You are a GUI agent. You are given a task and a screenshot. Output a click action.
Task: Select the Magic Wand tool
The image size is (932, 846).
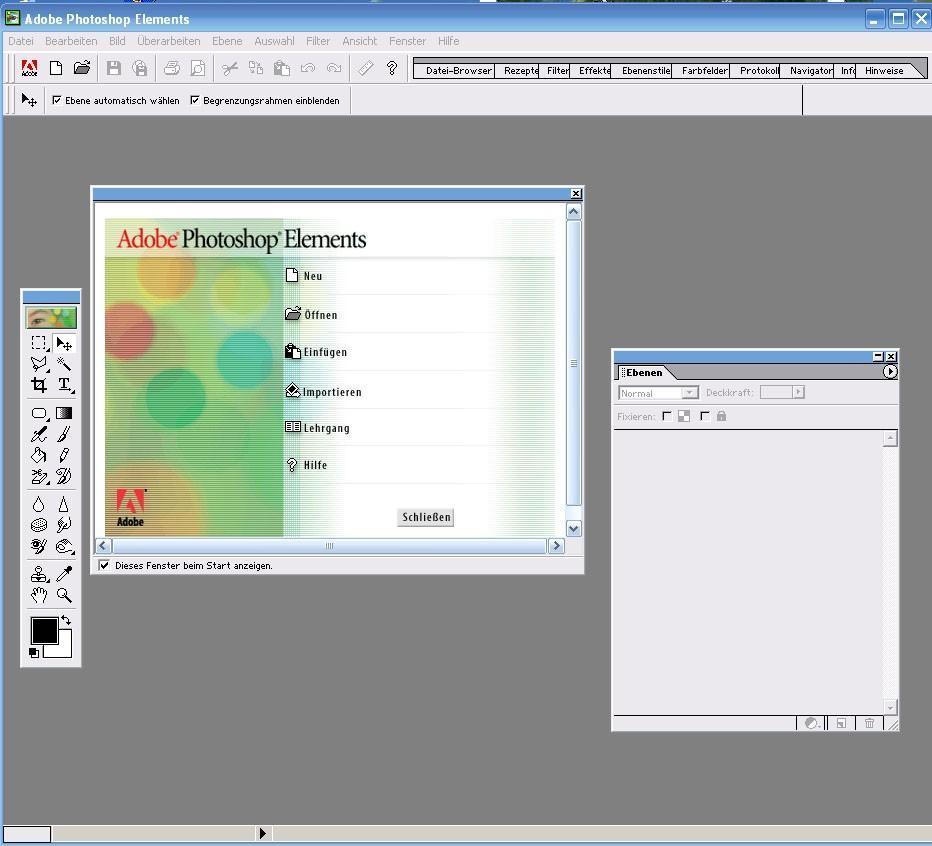click(64, 364)
